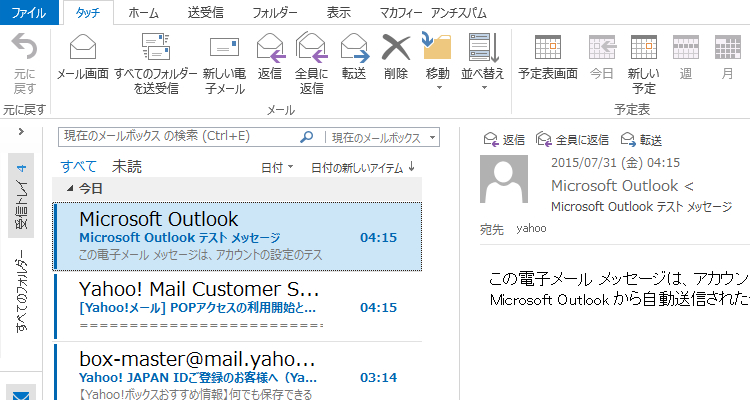Select Inbox (受信トレイ) in side pane
The width and height of the screenshot is (750, 400).
coord(21,195)
